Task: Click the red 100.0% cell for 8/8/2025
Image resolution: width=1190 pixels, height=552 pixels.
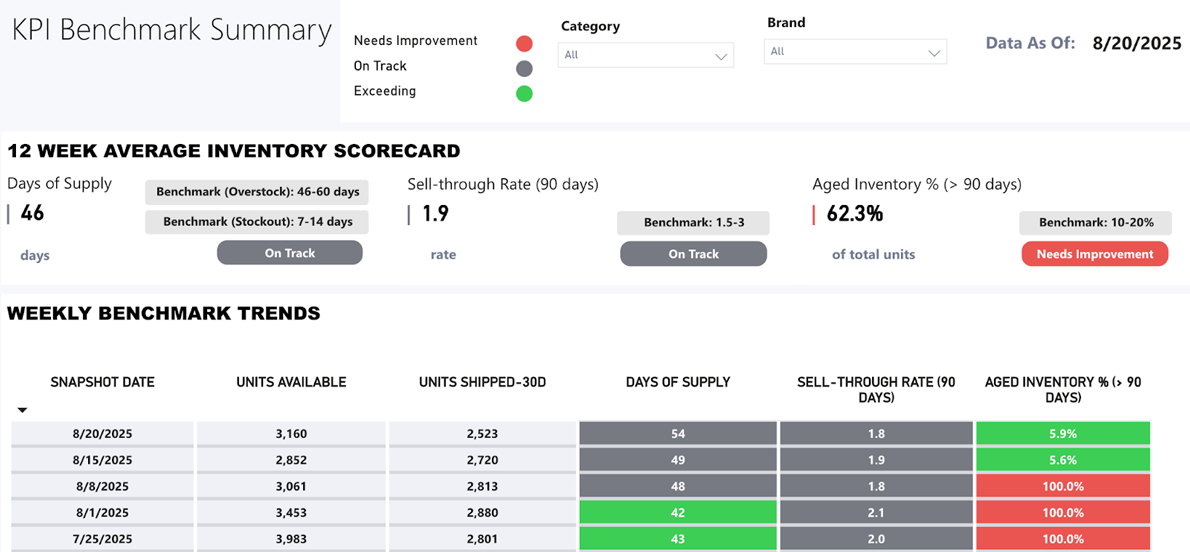Action: (1062, 486)
